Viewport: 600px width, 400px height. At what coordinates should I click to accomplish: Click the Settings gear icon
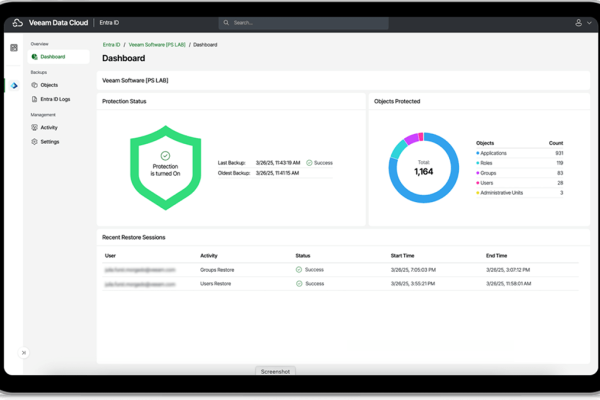[x=34, y=142]
